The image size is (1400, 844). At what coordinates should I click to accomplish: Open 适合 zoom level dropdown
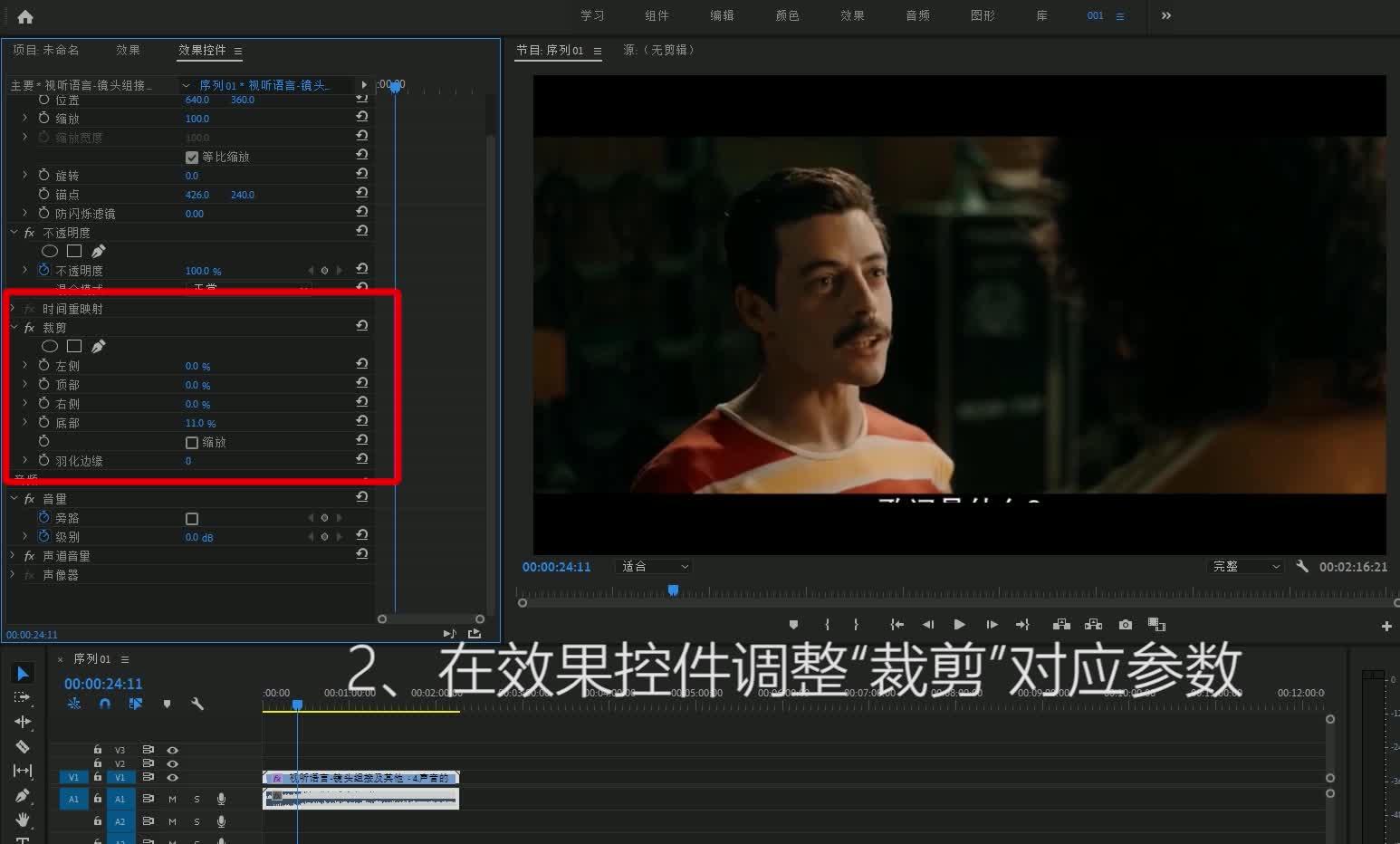(654, 567)
